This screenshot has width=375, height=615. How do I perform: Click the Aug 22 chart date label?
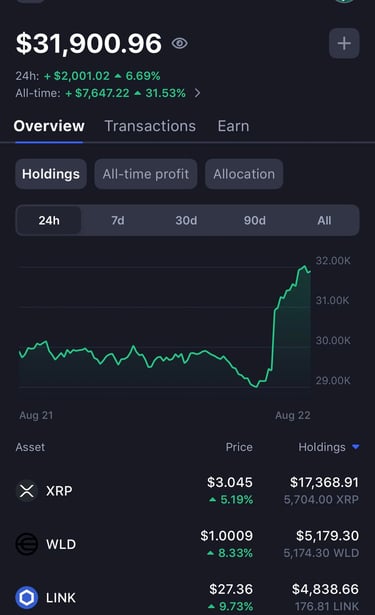[x=293, y=415]
